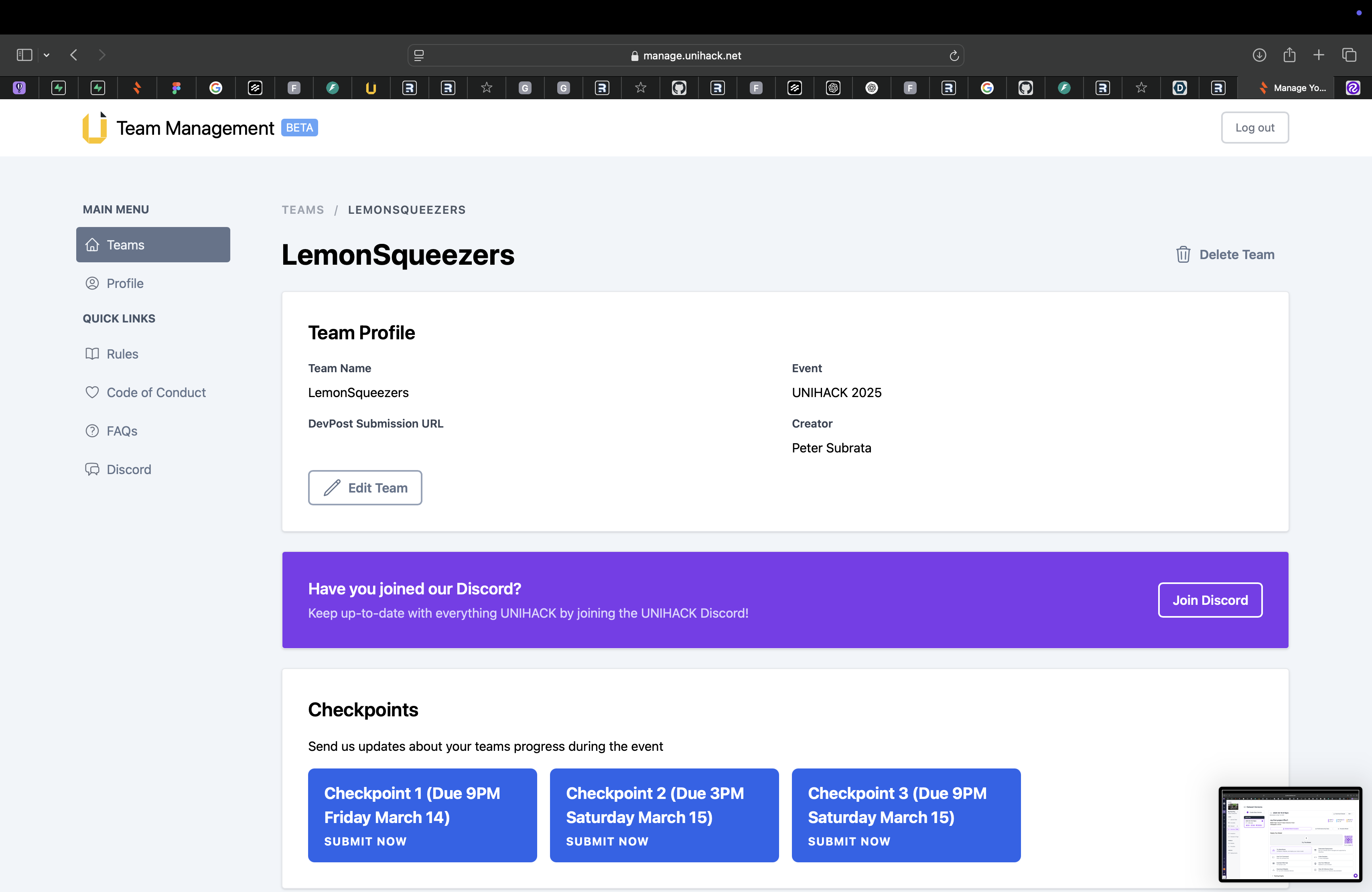This screenshot has height=892, width=1372.
Task: Open Safari downloads icon
Action: click(x=1259, y=55)
